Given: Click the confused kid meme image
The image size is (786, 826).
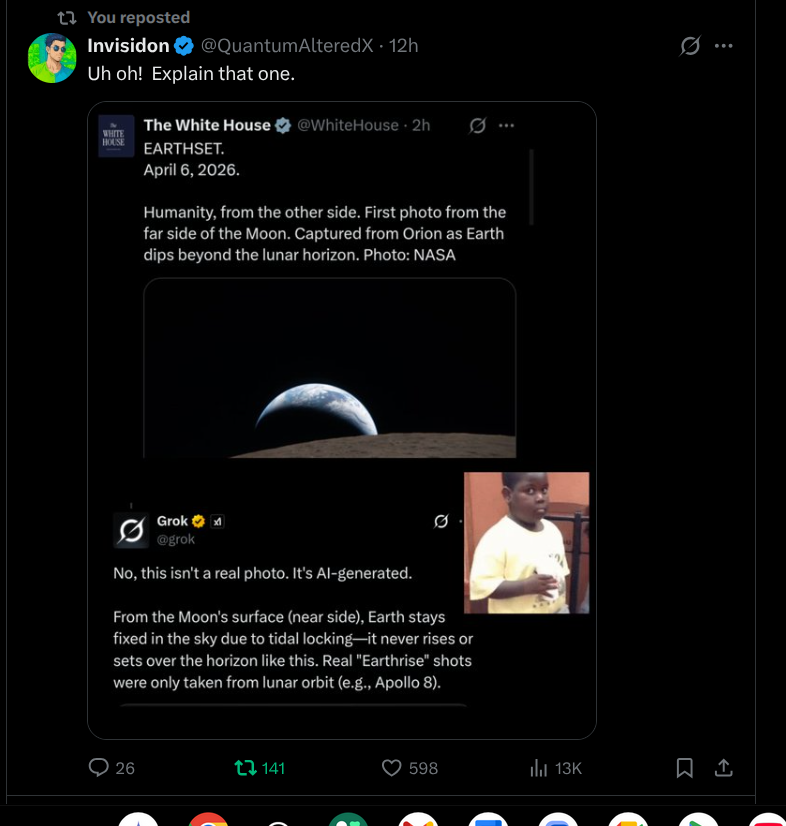Looking at the screenshot, I should click(x=526, y=543).
